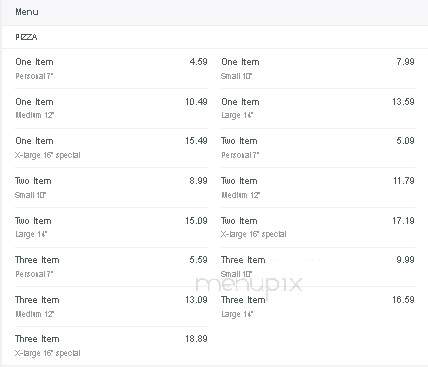Choose One Item Small 10" for 7.99

click(318, 69)
